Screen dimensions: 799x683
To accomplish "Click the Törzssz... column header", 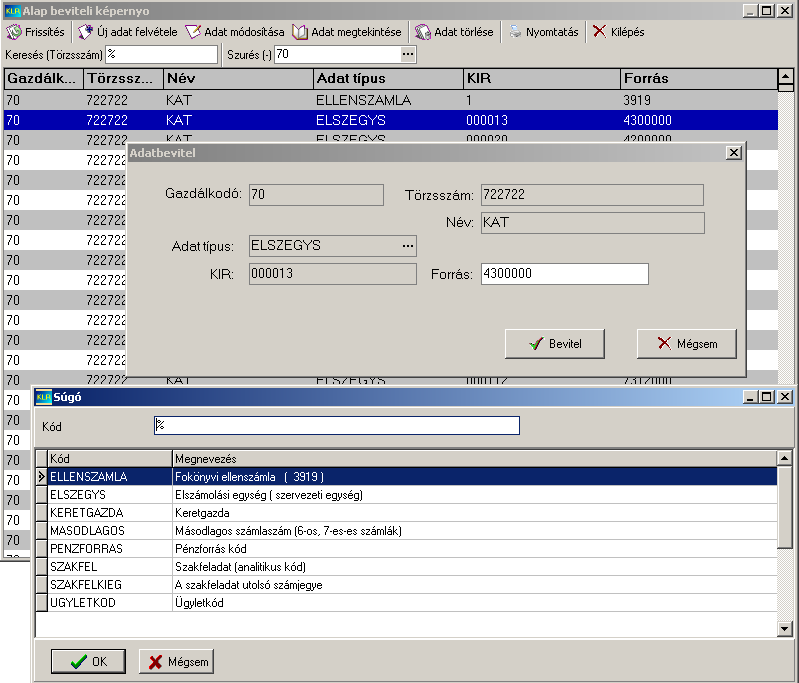I will [123, 78].
